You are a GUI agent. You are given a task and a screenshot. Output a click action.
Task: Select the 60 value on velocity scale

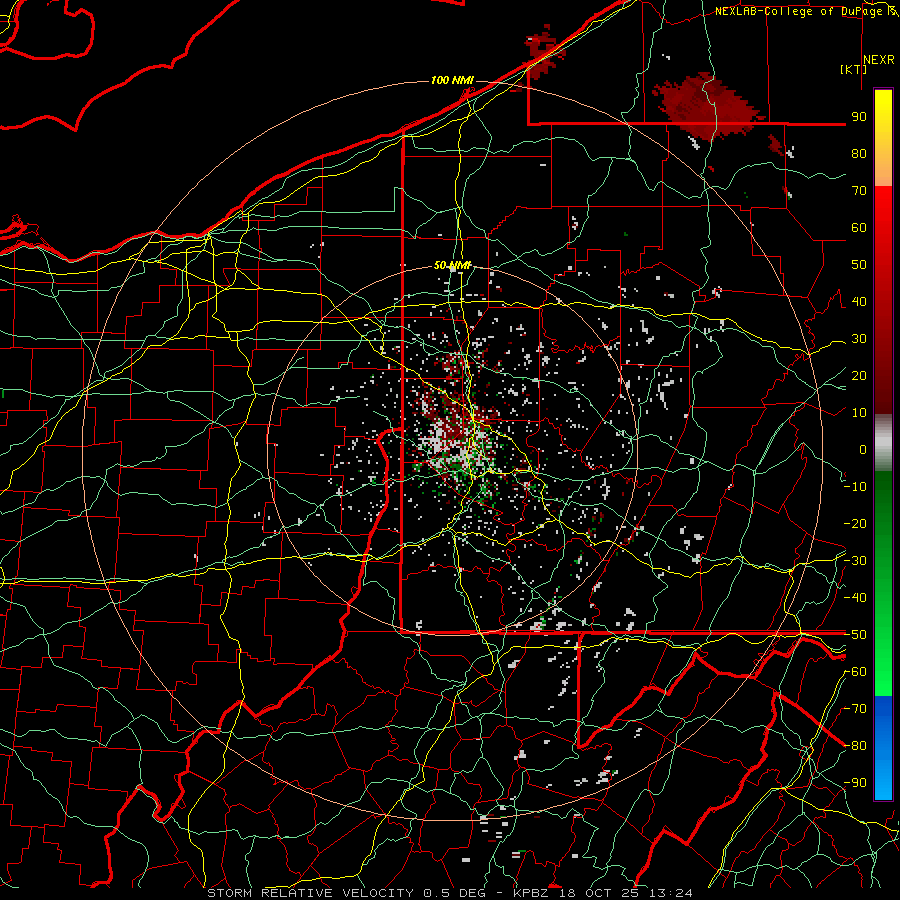coord(859,227)
